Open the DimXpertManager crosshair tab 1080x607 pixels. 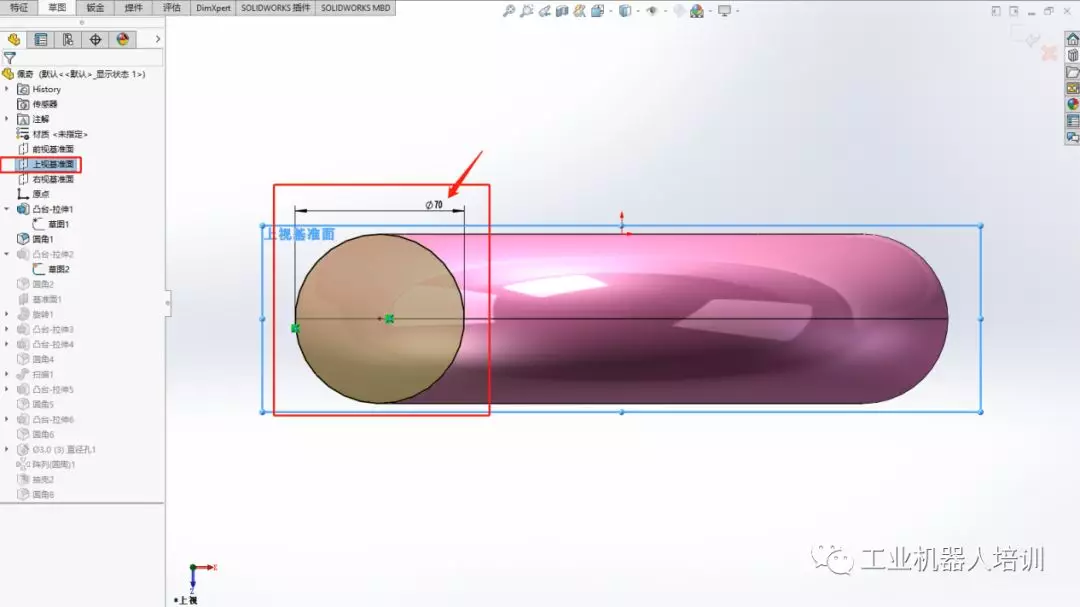tap(95, 40)
